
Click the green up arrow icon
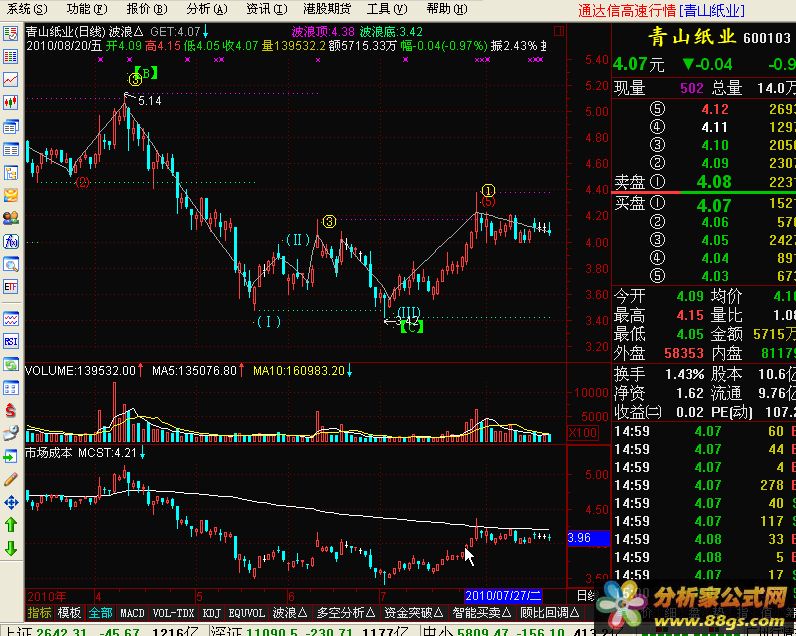11,525
